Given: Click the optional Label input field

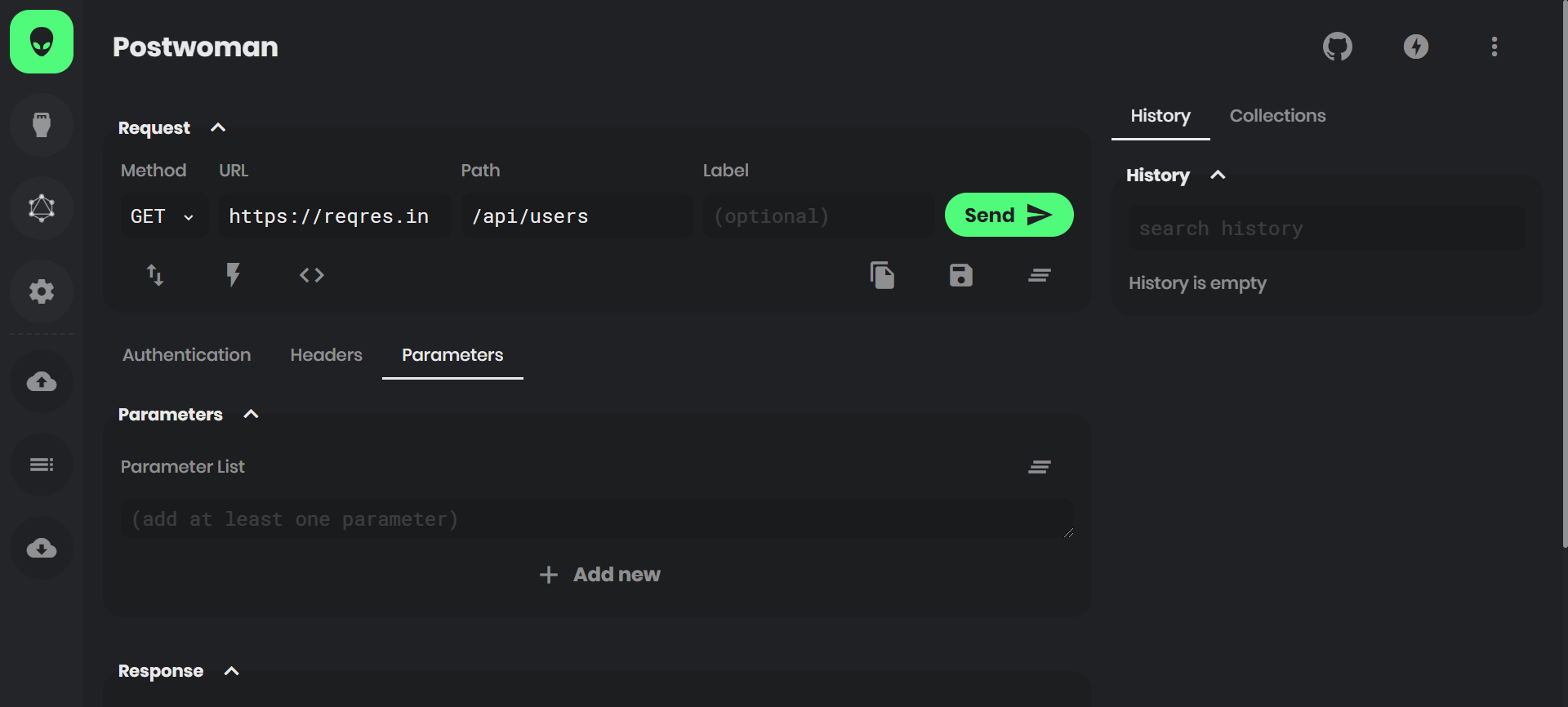Looking at the screenshot, I should pos(819,216).
